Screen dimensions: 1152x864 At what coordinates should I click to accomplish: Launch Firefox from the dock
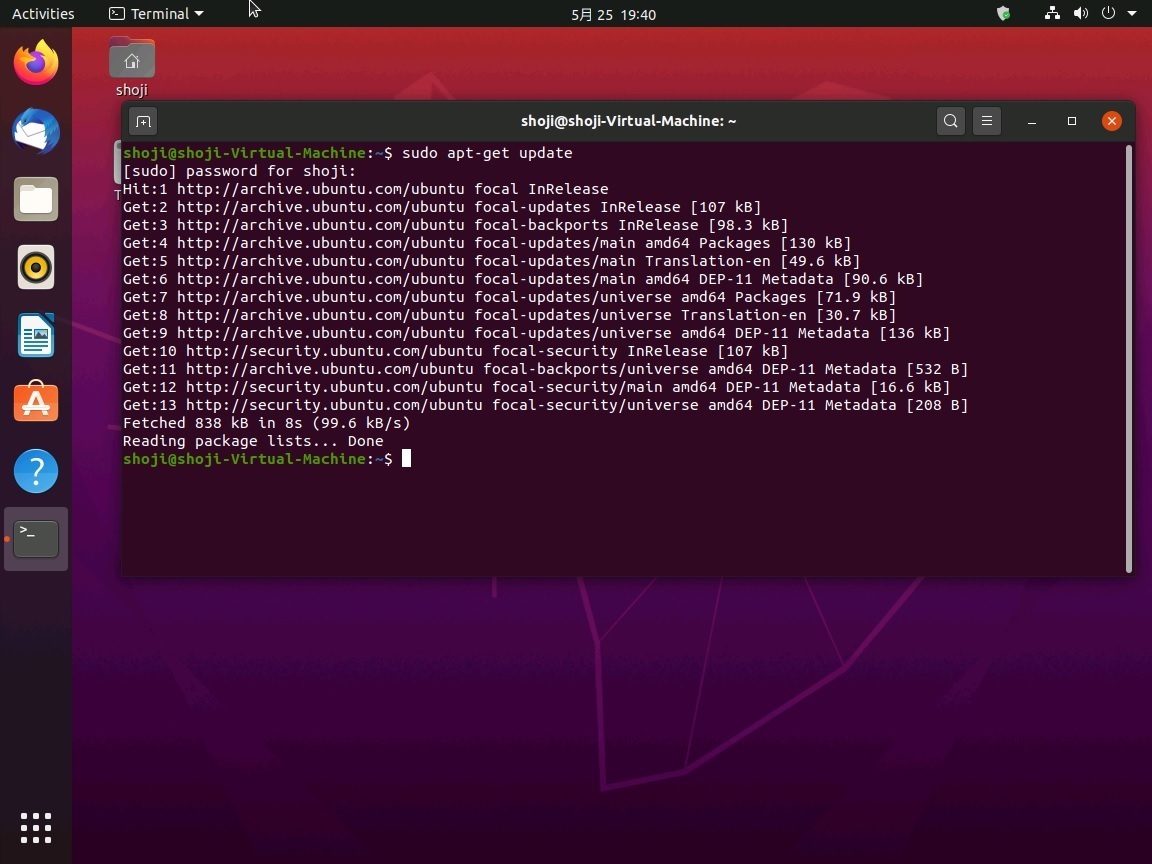tap(36, 63)
